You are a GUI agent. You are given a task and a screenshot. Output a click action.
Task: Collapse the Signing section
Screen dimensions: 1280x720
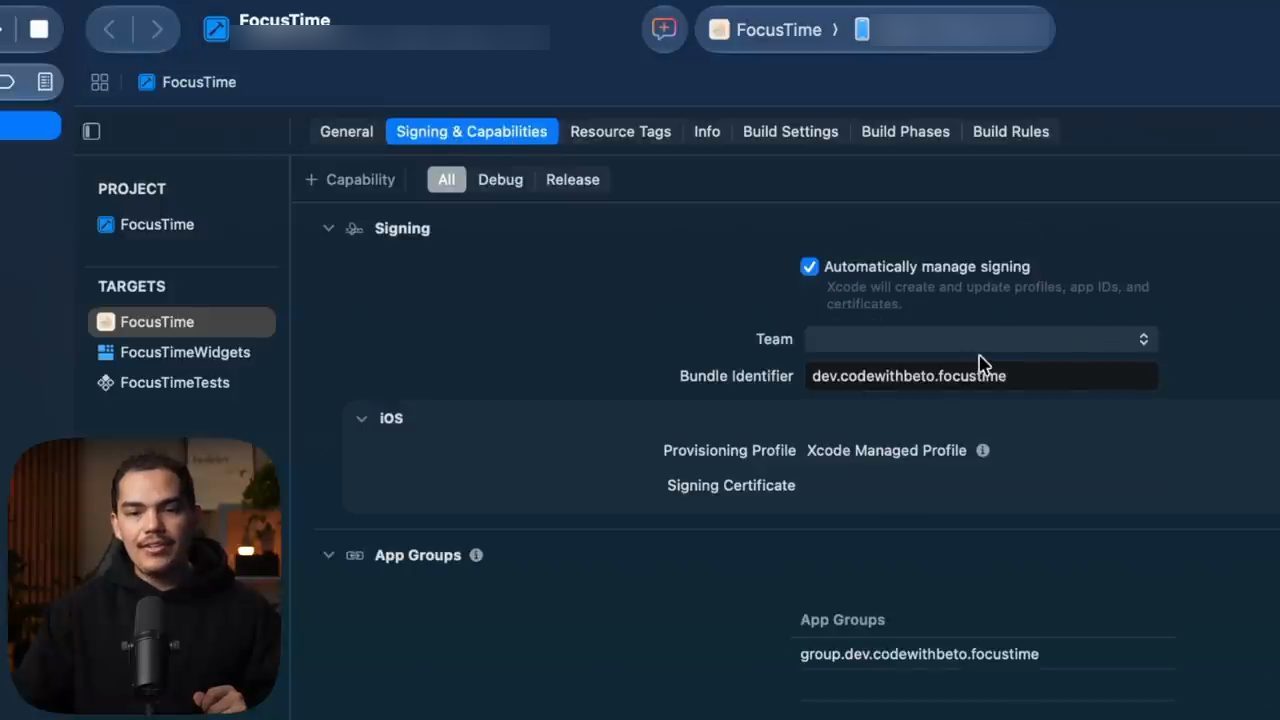(328, 228)
